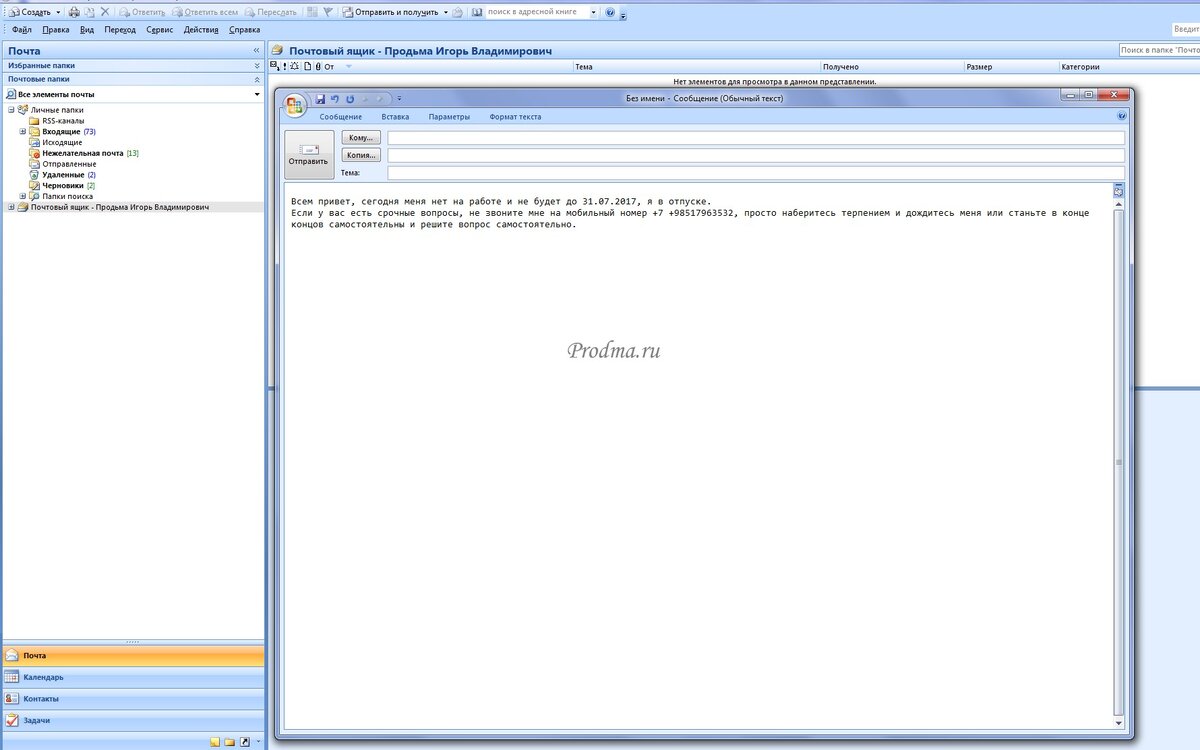Screen dimensions: 1200x750
Task: Open help in the message window
Action: [x=1122, y=116]
